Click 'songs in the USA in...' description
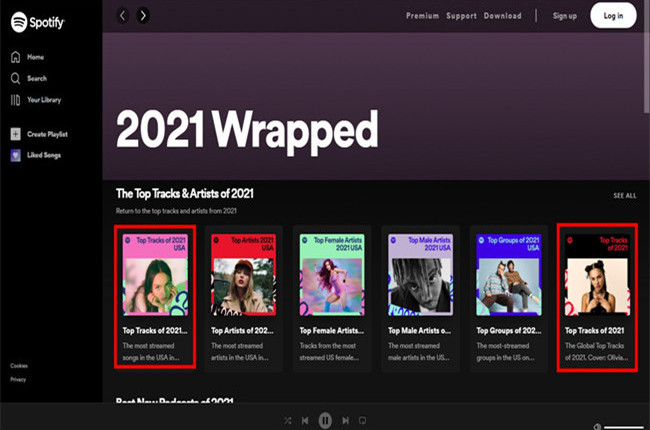Screen dimensions: 650x430 [151, 357]
